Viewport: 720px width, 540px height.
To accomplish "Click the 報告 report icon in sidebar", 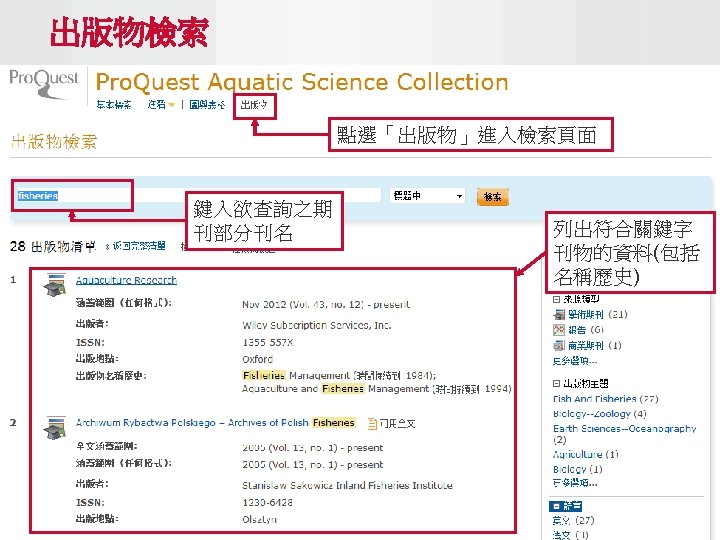I will point(559,330).
